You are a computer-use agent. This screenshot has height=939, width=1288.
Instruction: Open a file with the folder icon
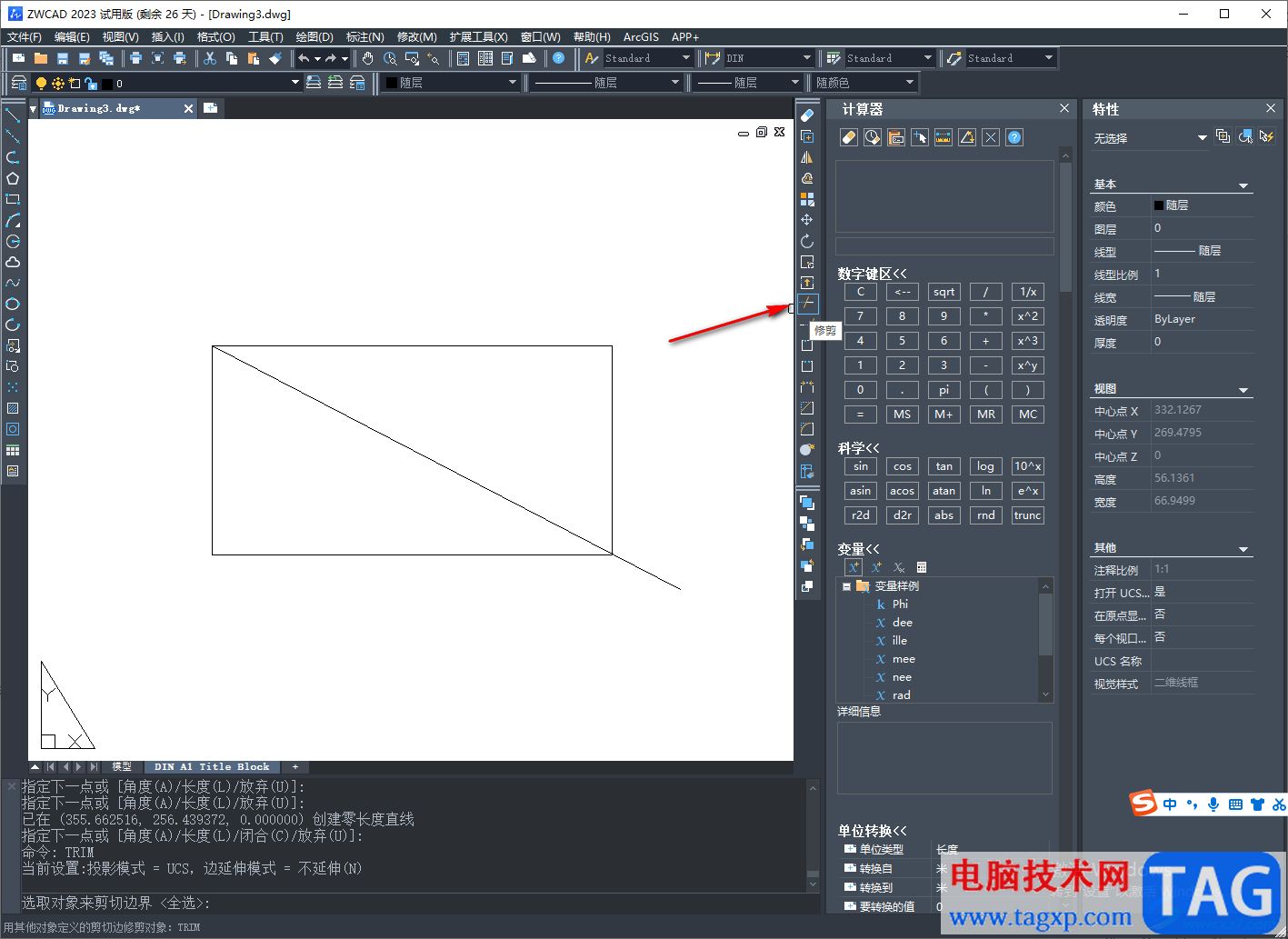tap(41, 58)
